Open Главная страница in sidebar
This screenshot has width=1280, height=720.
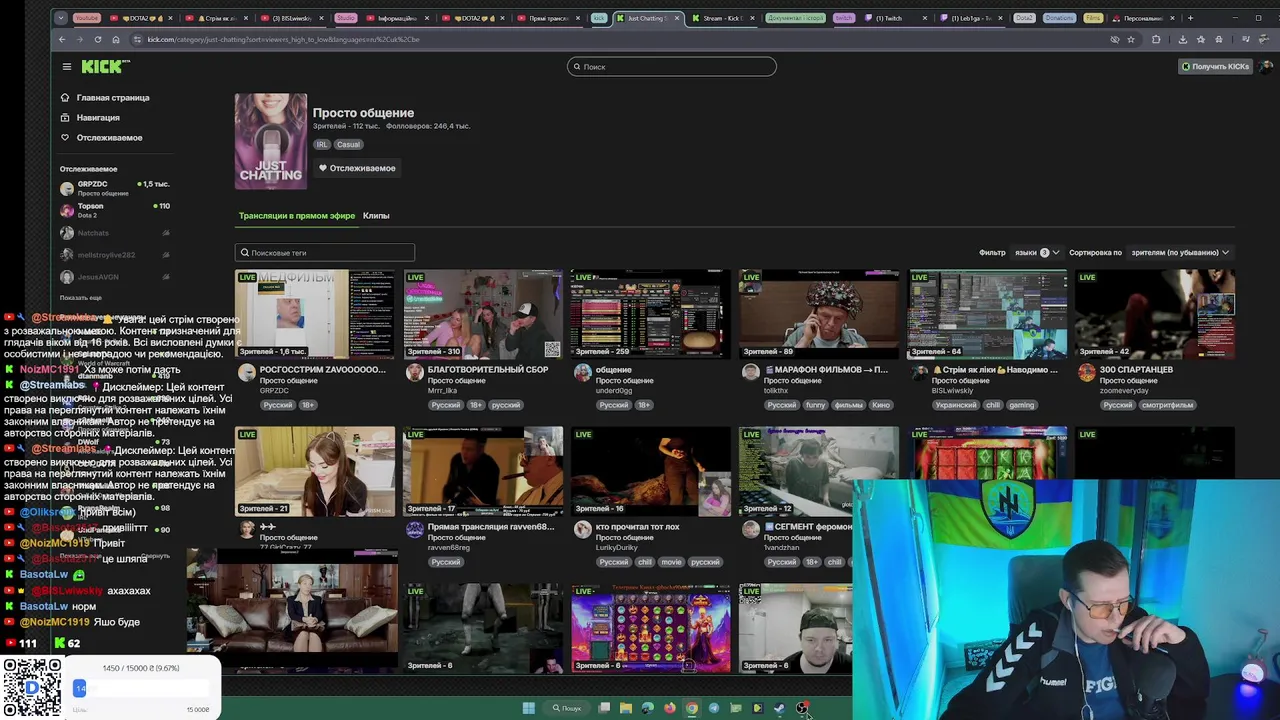pos(105,98)
